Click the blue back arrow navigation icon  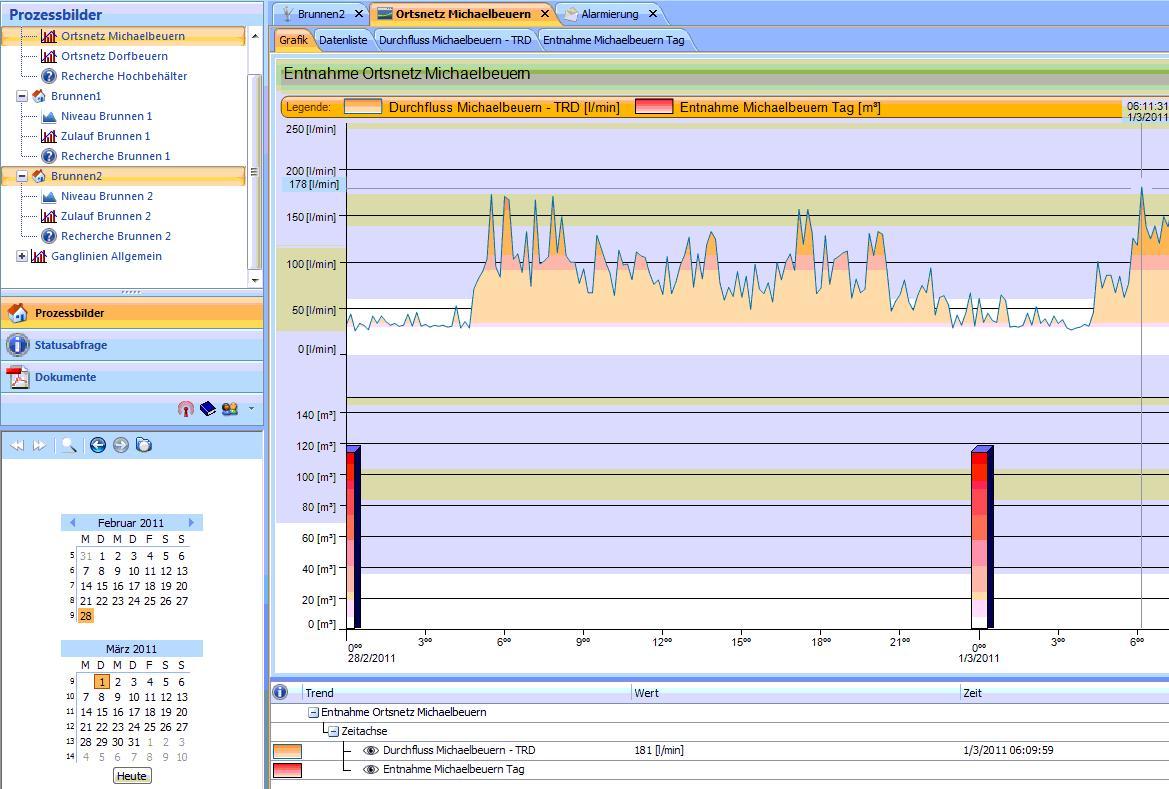98,445
